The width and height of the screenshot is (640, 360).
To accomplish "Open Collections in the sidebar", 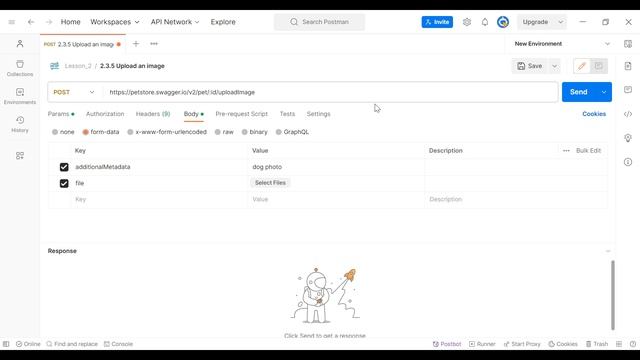I will pos(20,68).
